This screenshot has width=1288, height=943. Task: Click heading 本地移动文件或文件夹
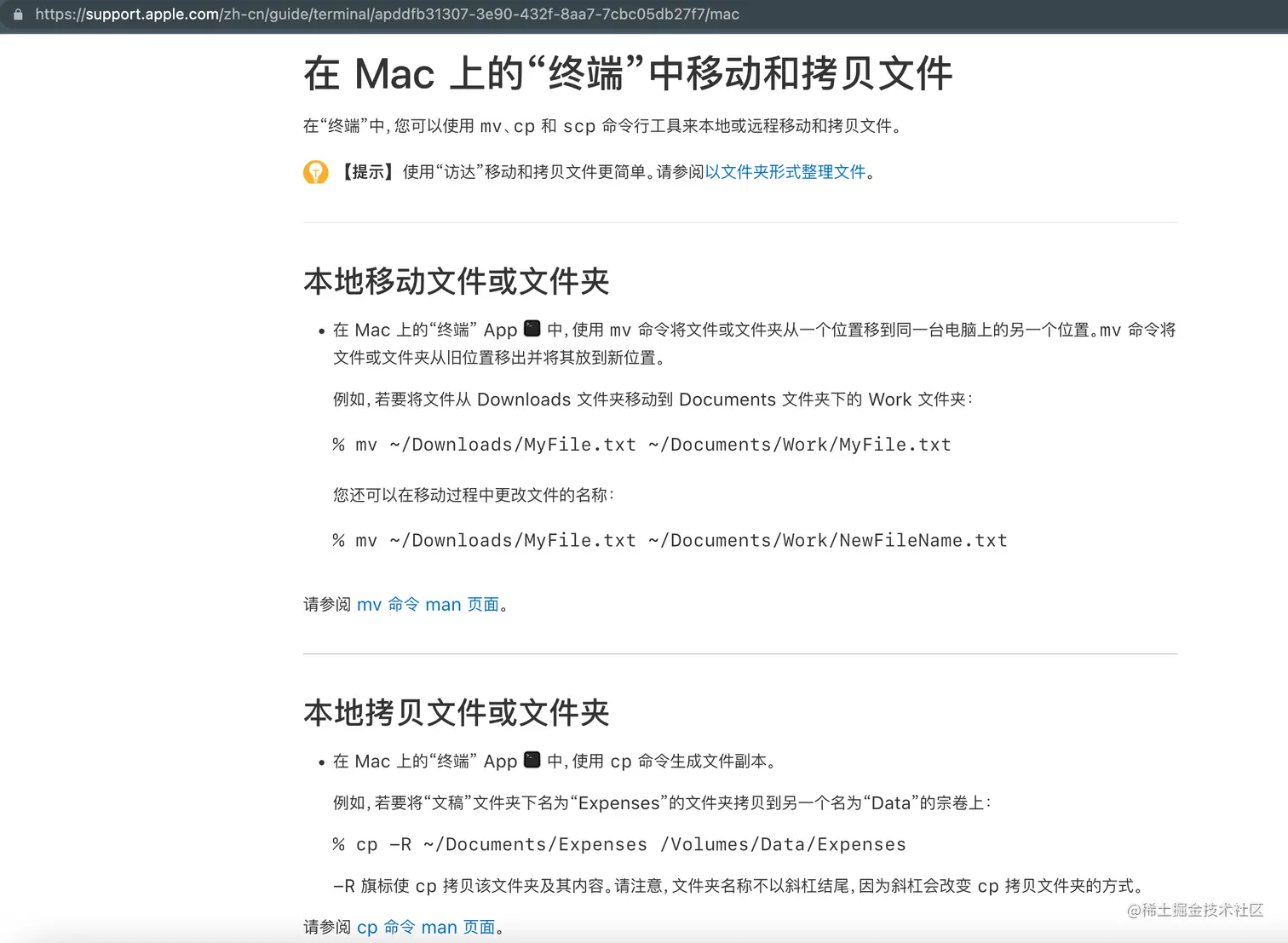[457, 281]
